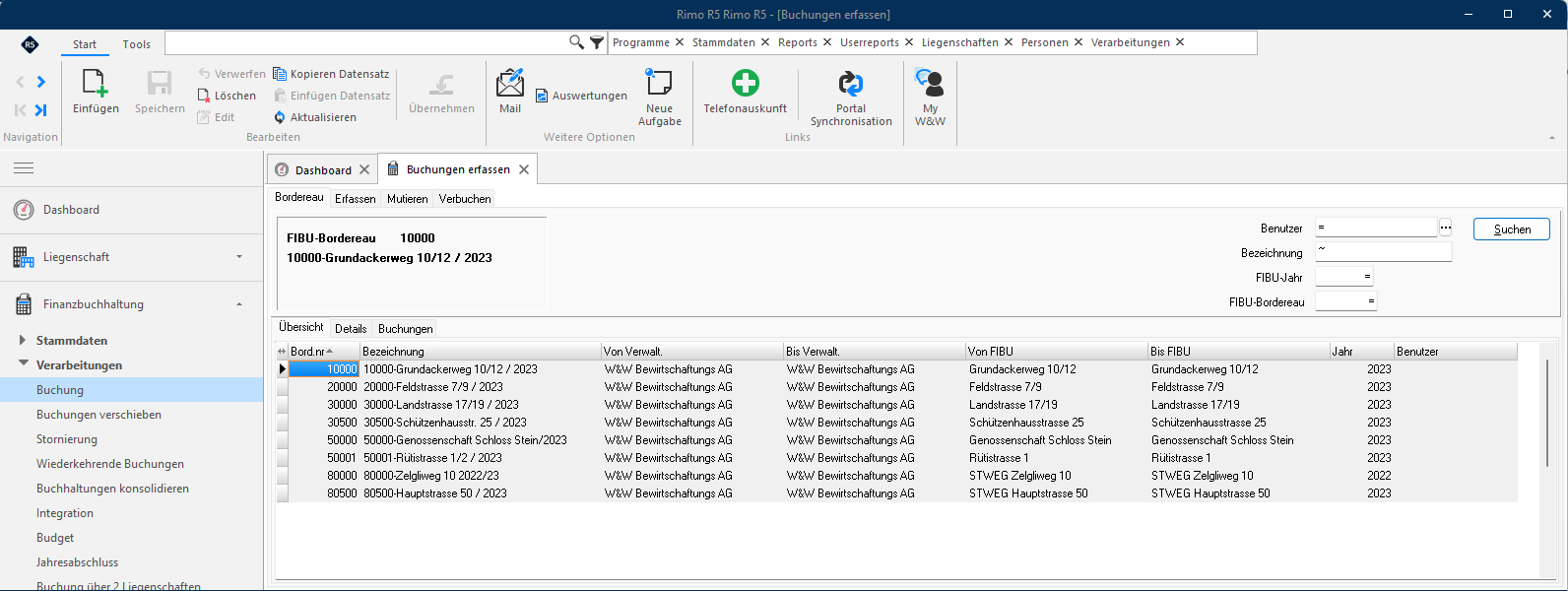1568x591 pixels.
Task: Expand the Liegenschaft sidebar section
Action: click(x=239, y=257)
